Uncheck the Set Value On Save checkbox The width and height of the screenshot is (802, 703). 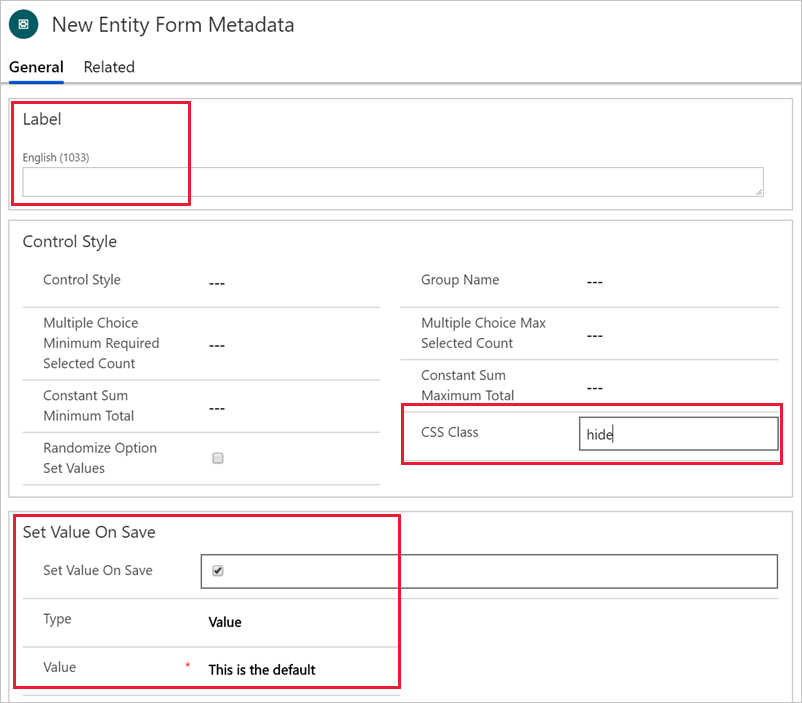tap(218, 570)
